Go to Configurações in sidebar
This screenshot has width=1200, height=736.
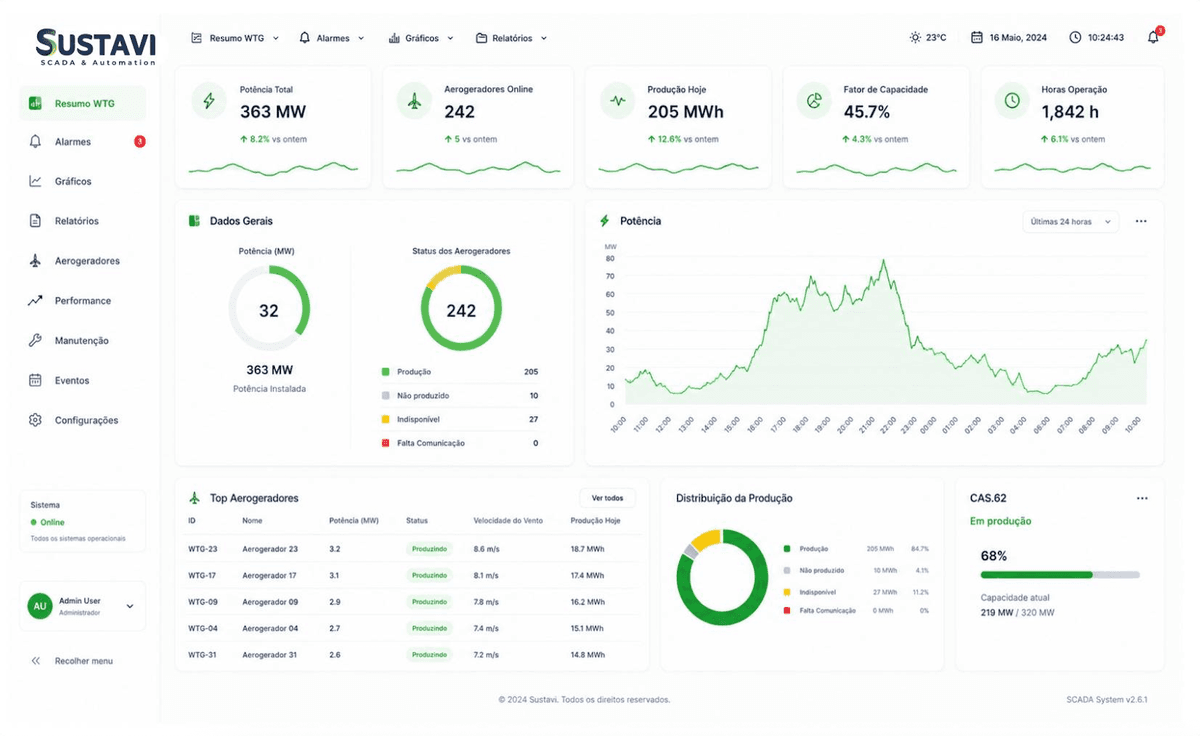pos(82,421)
